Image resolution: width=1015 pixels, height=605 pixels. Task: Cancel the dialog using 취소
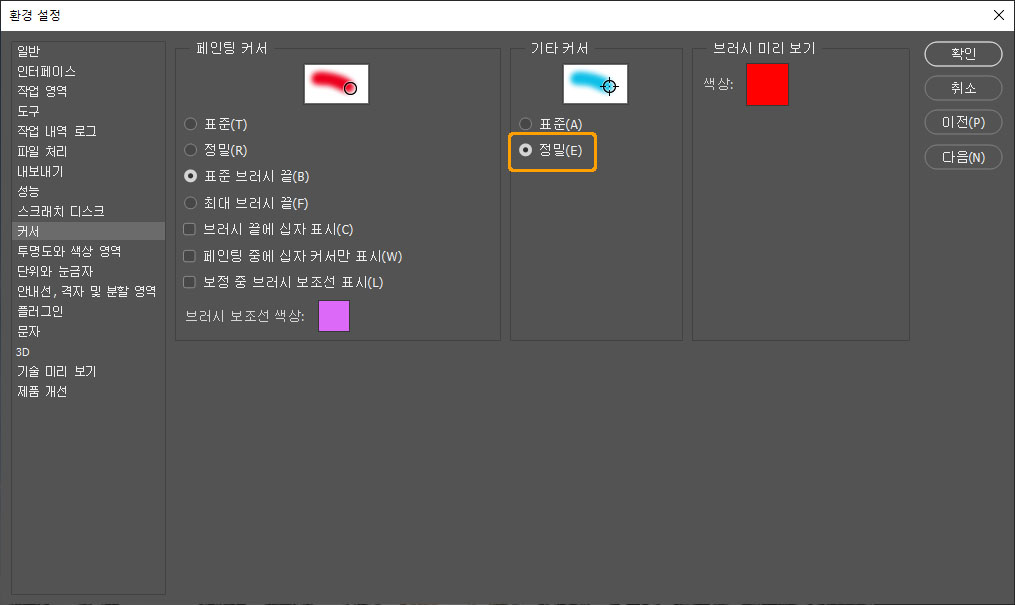(962, 88)
